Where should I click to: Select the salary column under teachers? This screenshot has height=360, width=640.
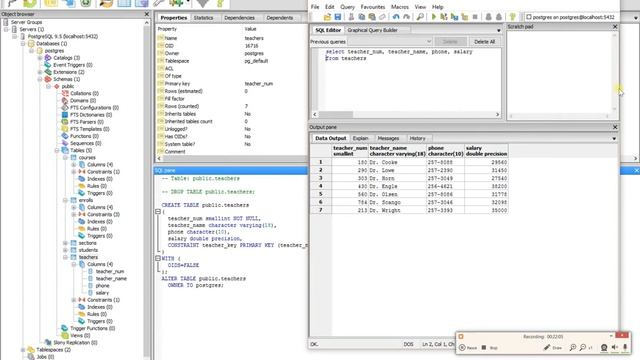point(102,293)
